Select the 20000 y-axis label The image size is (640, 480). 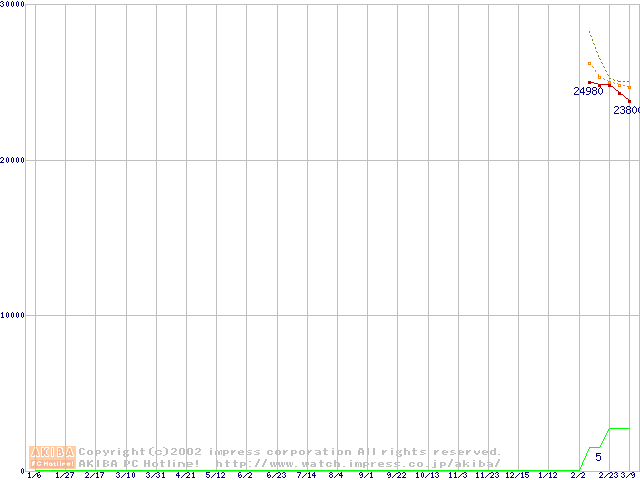13,160
